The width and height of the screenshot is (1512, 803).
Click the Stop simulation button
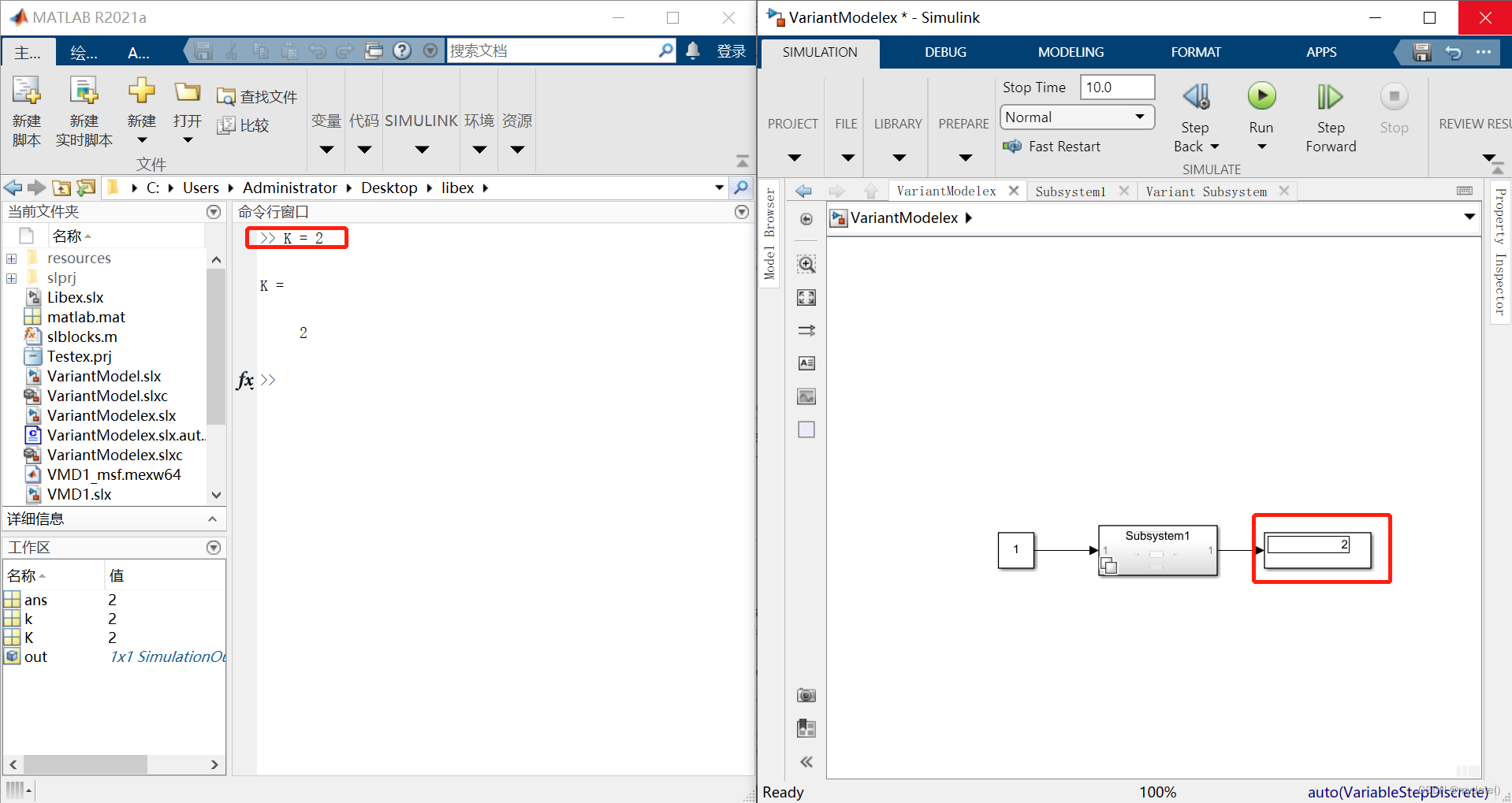point(1394,96)
